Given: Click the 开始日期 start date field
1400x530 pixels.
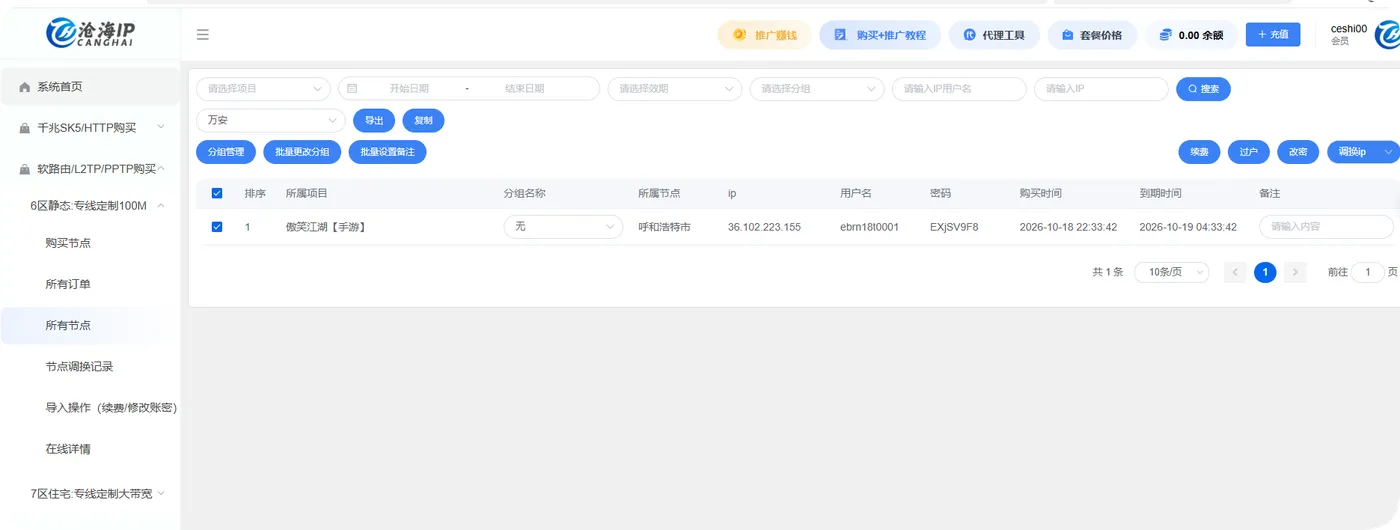Looking at the screenshot, I should (x=409, y=89).
